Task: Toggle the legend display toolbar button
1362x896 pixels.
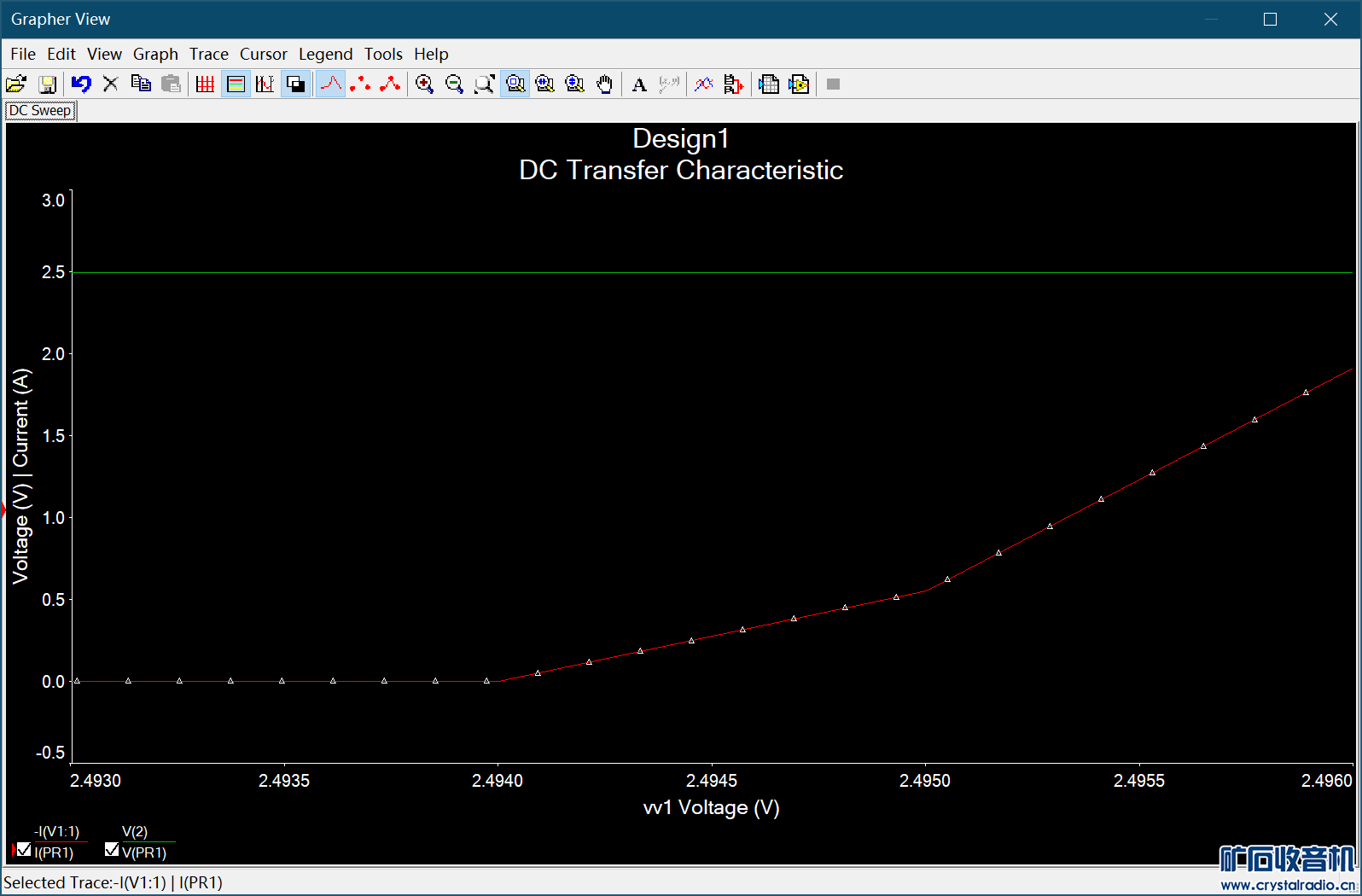Action: pos(236,84)
